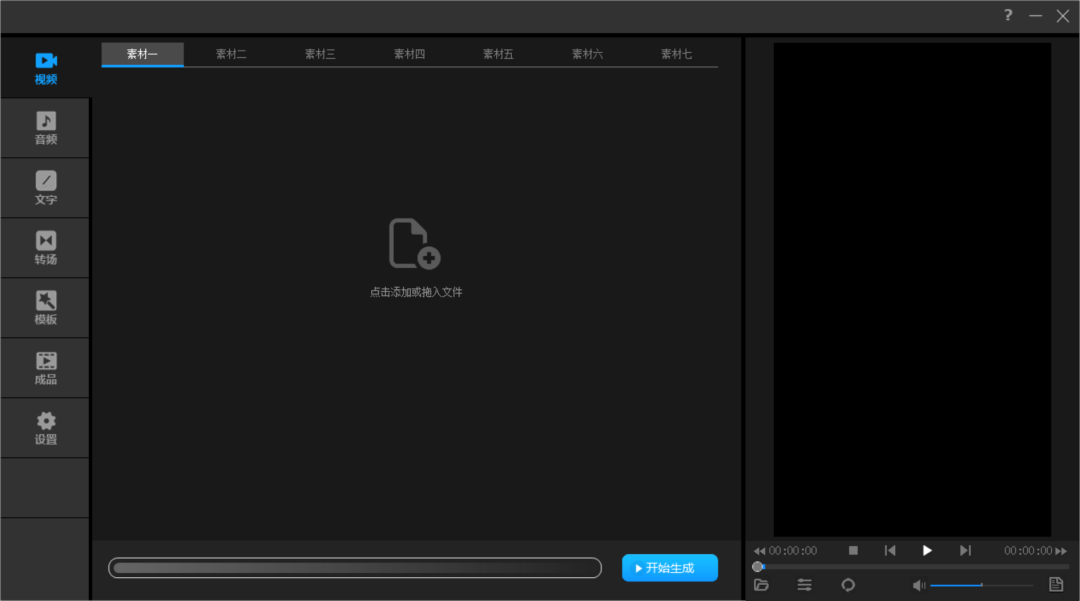Switch to the 素材三 tab
The width and height of the screenshot is (1080, 601).
[x=320, y=54]
